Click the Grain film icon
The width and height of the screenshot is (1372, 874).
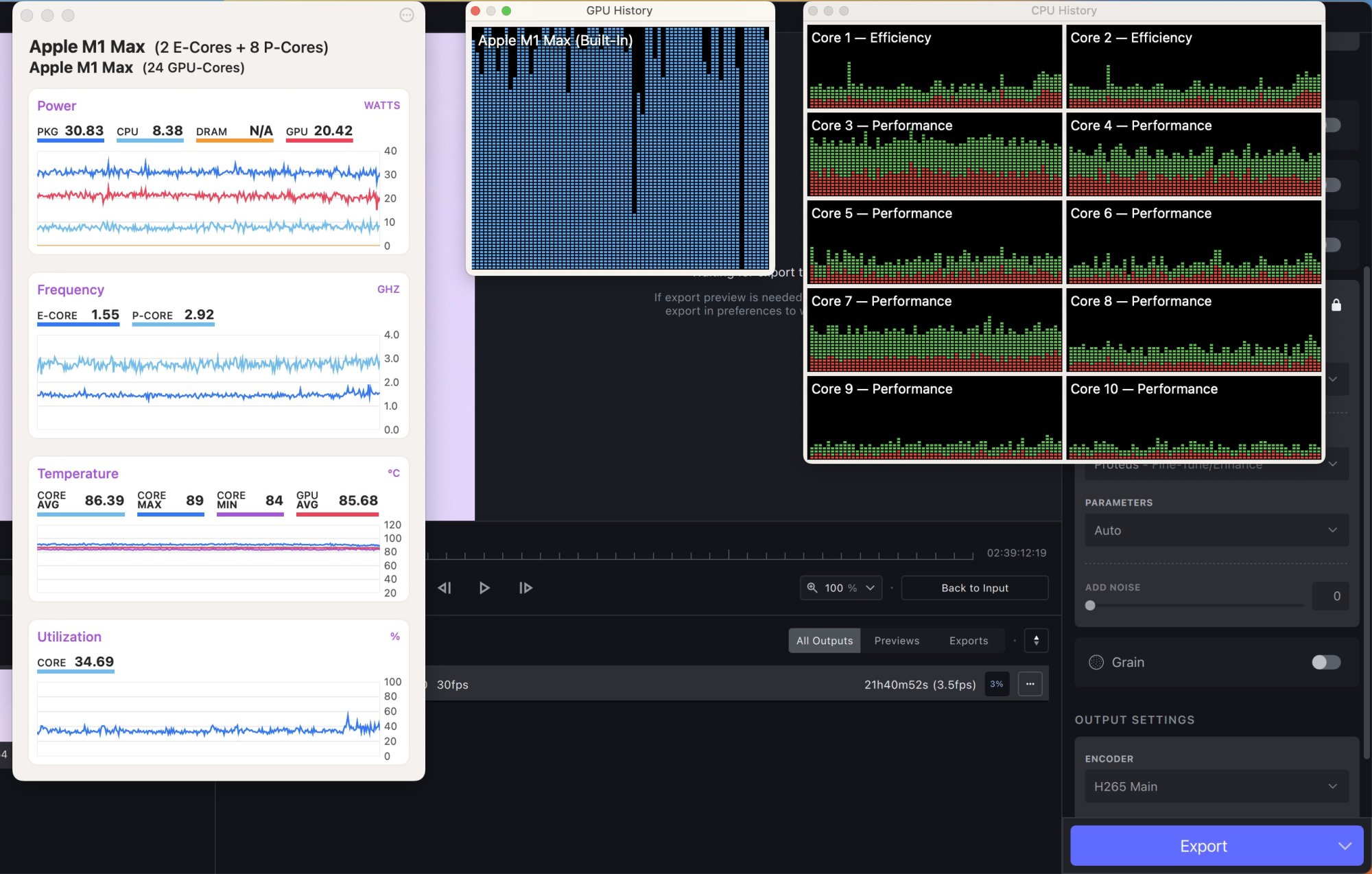[x=1096, y=662]
